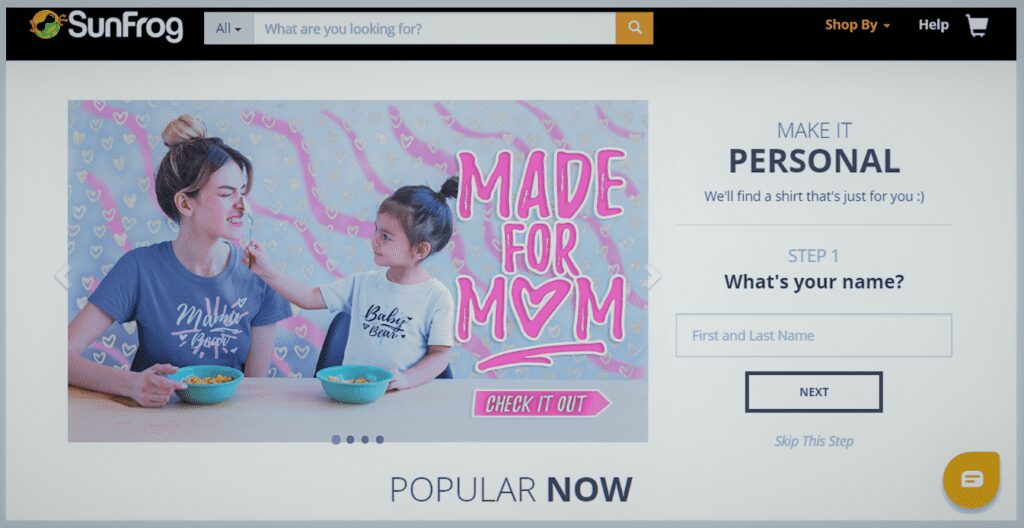Click the Made for Mom banner image
This screenshot has height=528, width=1024.
(358, 271)
